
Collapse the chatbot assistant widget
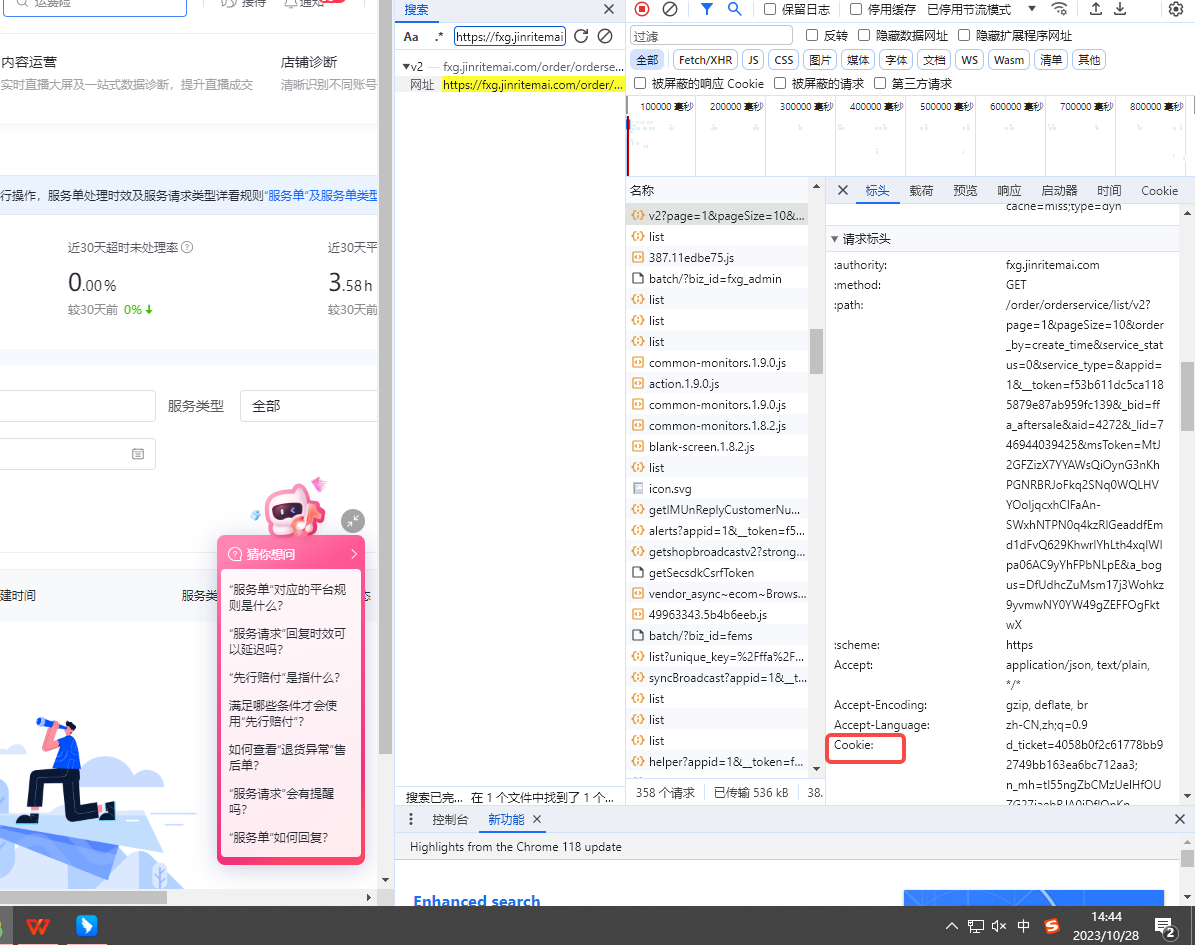353,521
